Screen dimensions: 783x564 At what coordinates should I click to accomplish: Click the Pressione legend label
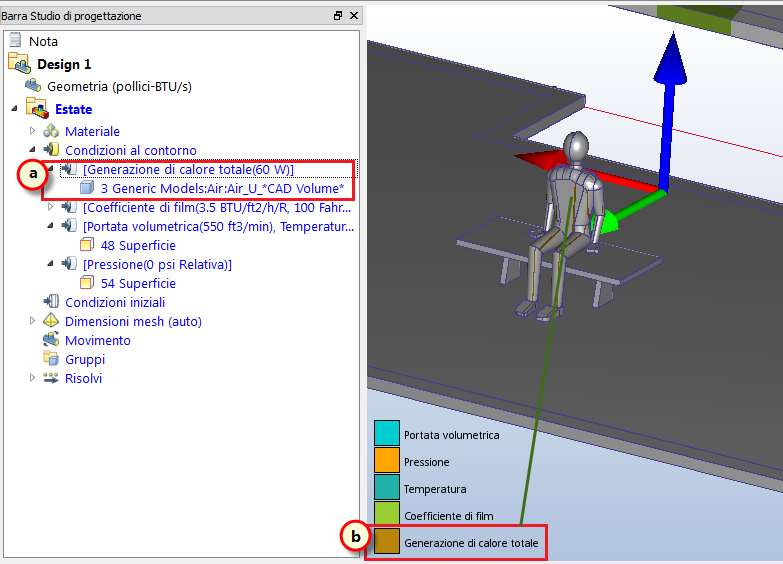pyautogui.click(x=426, y=462)
